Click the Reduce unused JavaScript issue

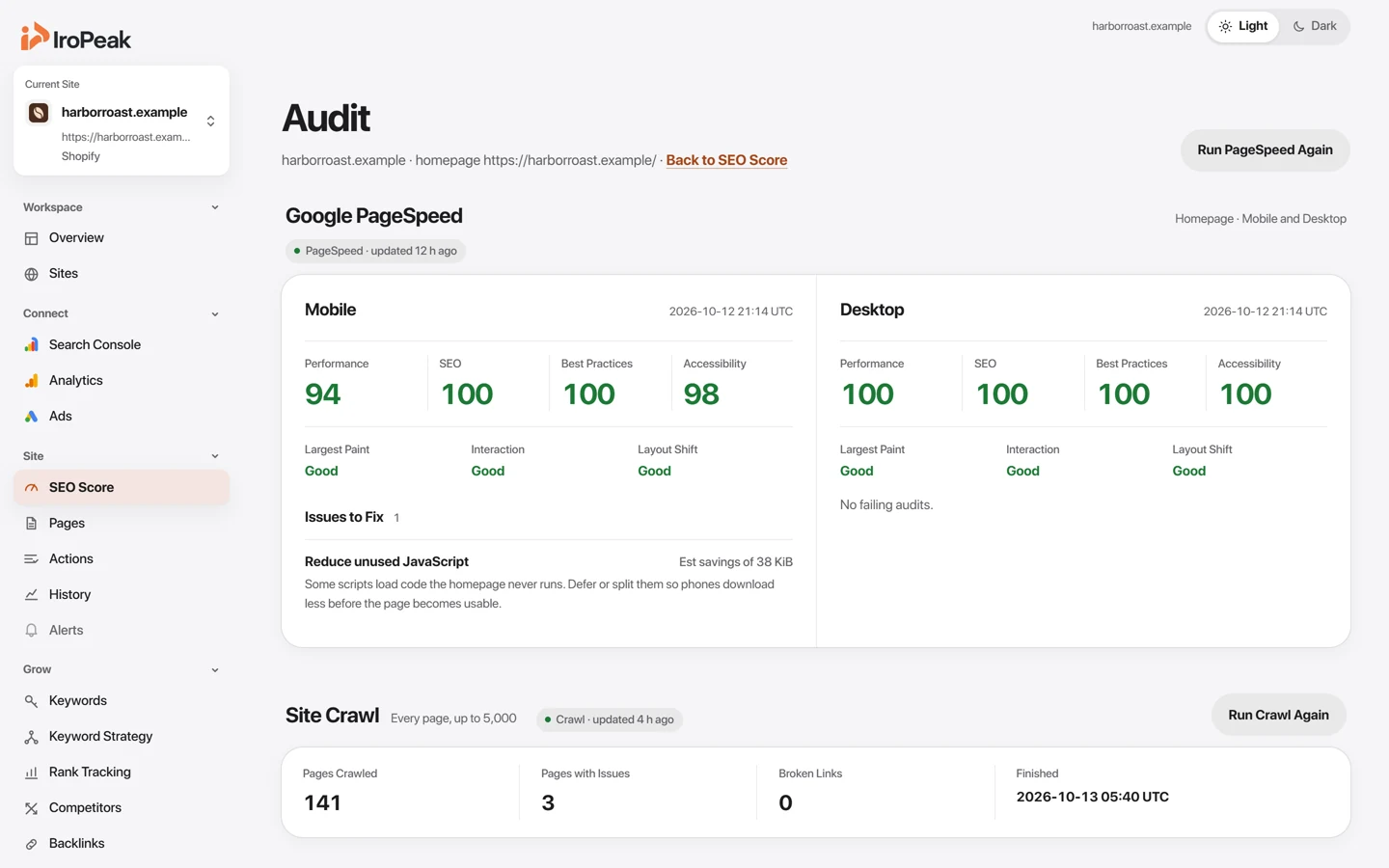point(386,561)
